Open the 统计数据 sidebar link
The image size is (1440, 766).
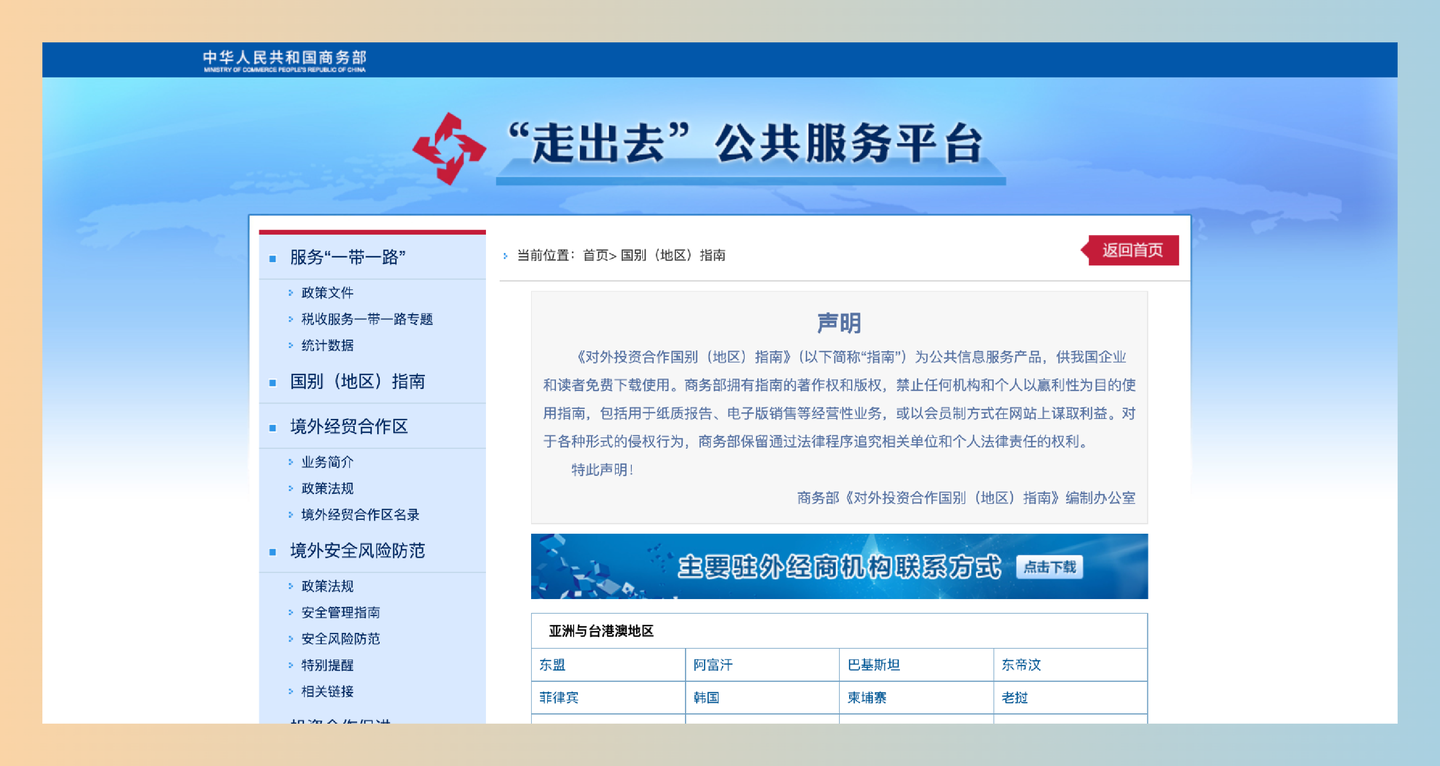point(327,345)
